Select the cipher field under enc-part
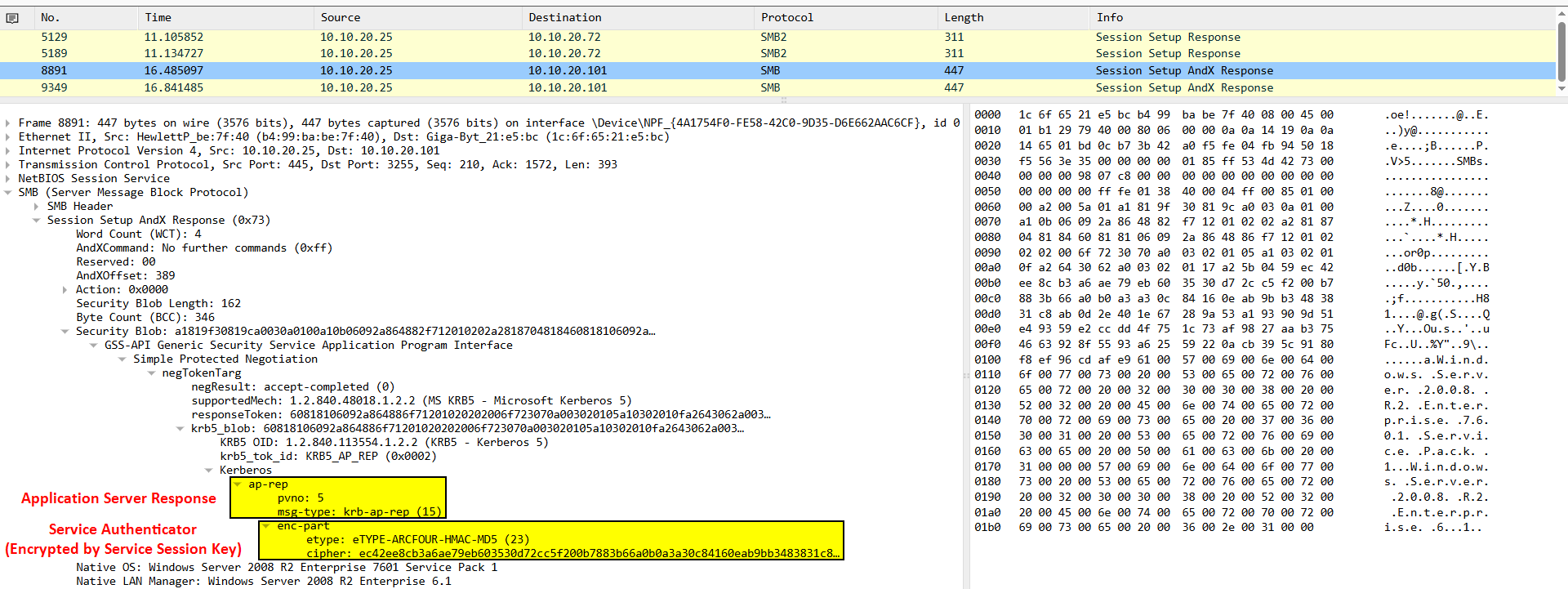Image resolution: width=1568 pixels, height=589 pixels. tap(572, 553)
